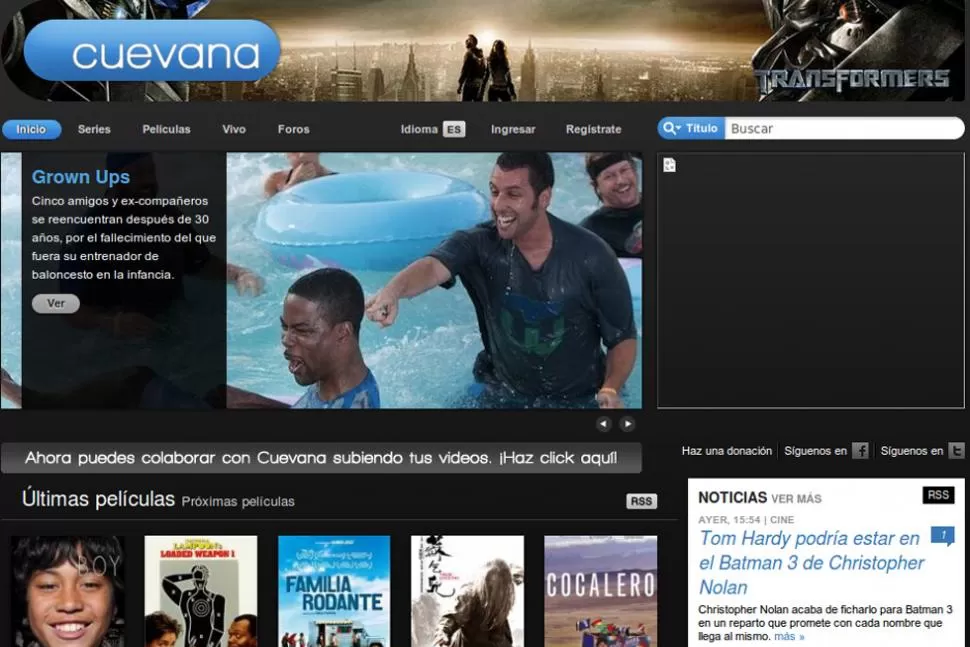
Task: Open the RSS feed in Noticias panel
Action: [938, 495]
